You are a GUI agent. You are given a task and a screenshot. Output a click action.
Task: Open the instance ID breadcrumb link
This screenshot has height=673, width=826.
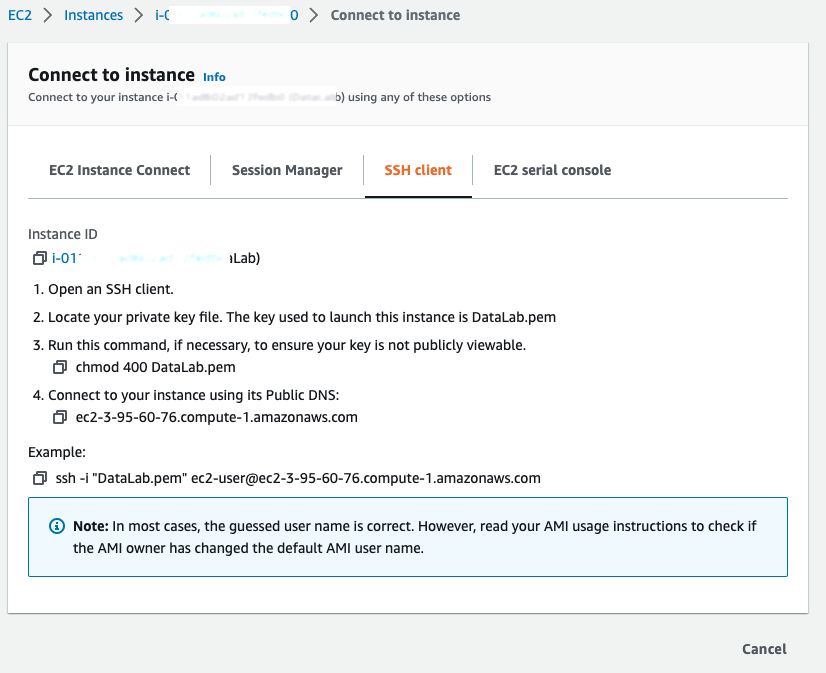226,15
